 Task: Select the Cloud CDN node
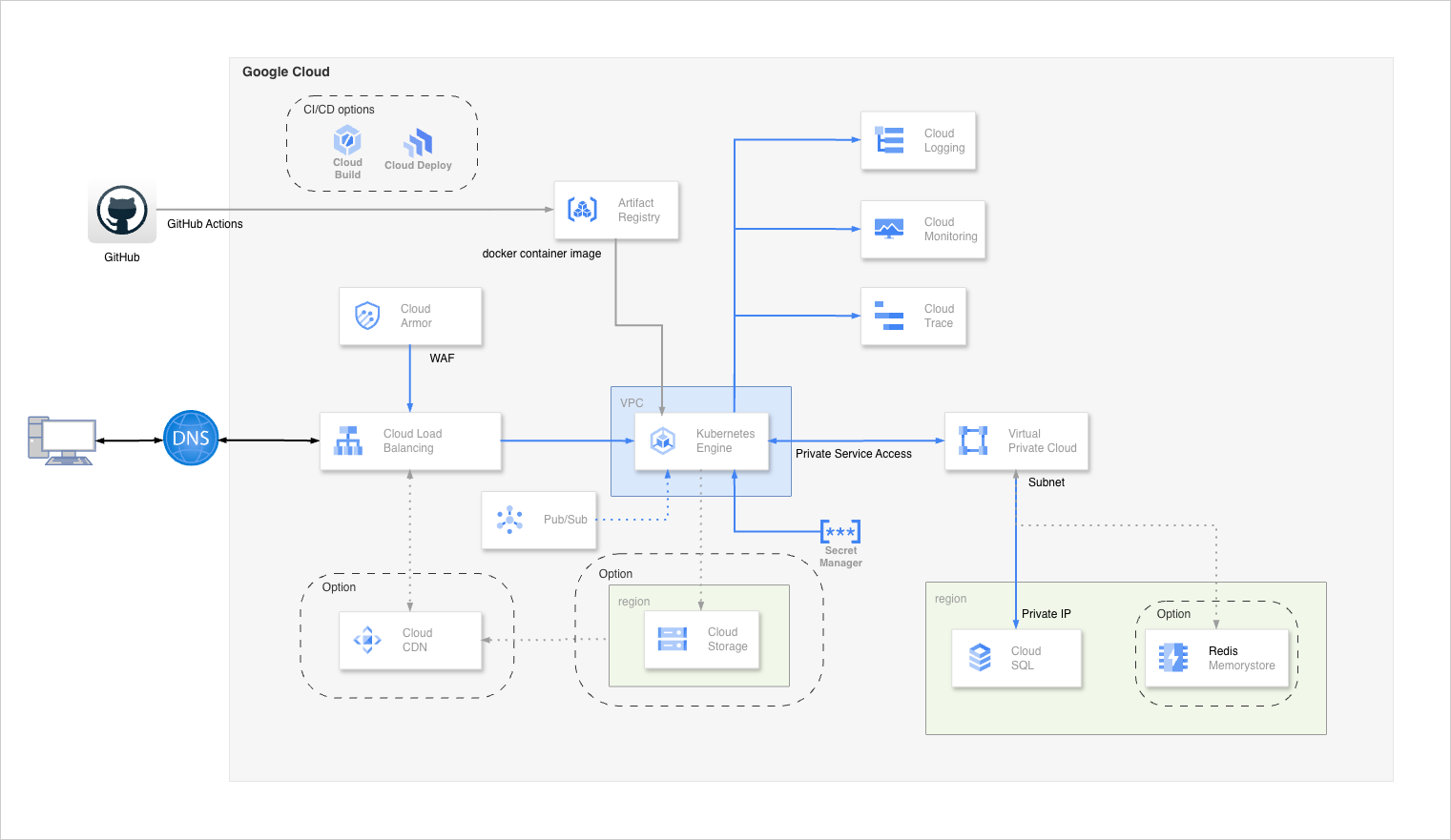point(410,640)
